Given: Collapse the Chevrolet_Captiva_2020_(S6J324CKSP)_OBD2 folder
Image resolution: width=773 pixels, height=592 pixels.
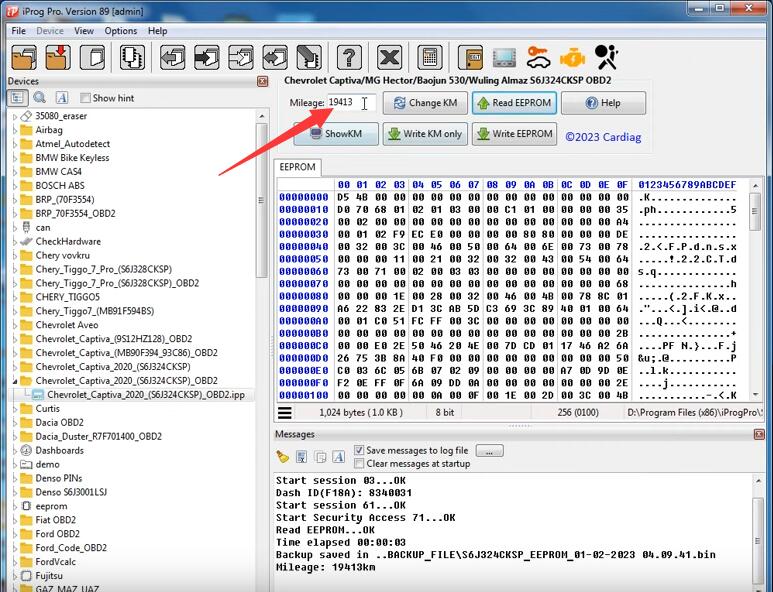Looking at the screenshot, I should point(15,381).
